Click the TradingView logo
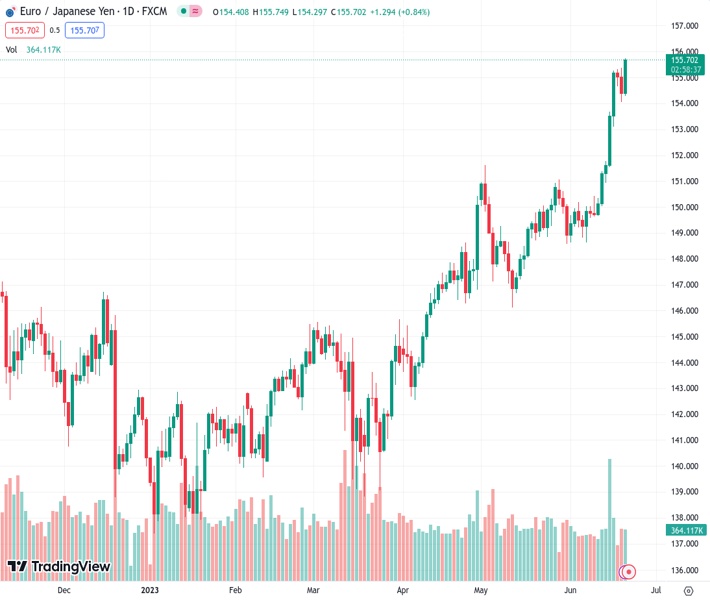 point(59,568)
